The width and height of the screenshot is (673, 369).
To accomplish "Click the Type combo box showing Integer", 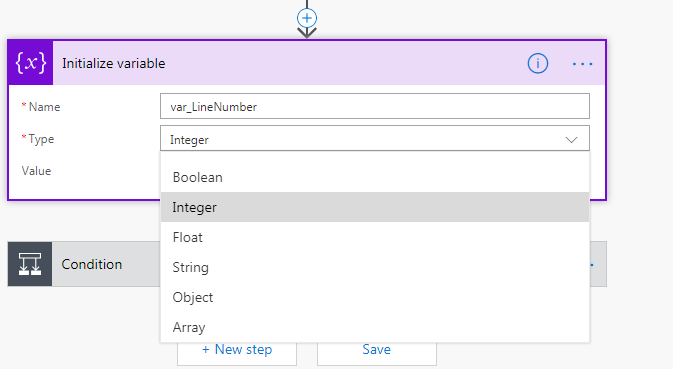I will click(x=375, y=138).
